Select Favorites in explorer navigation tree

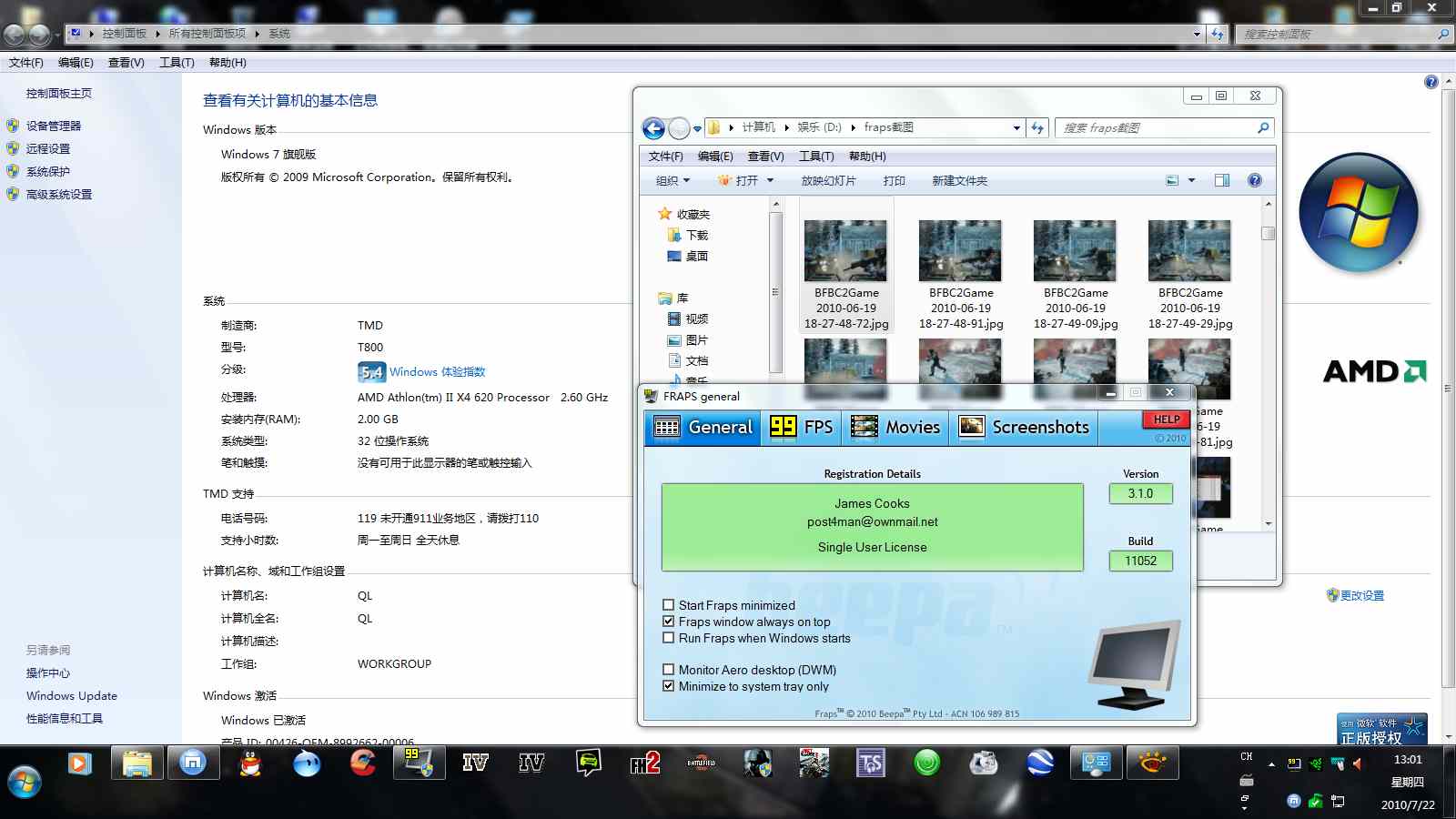coord(683,215)
